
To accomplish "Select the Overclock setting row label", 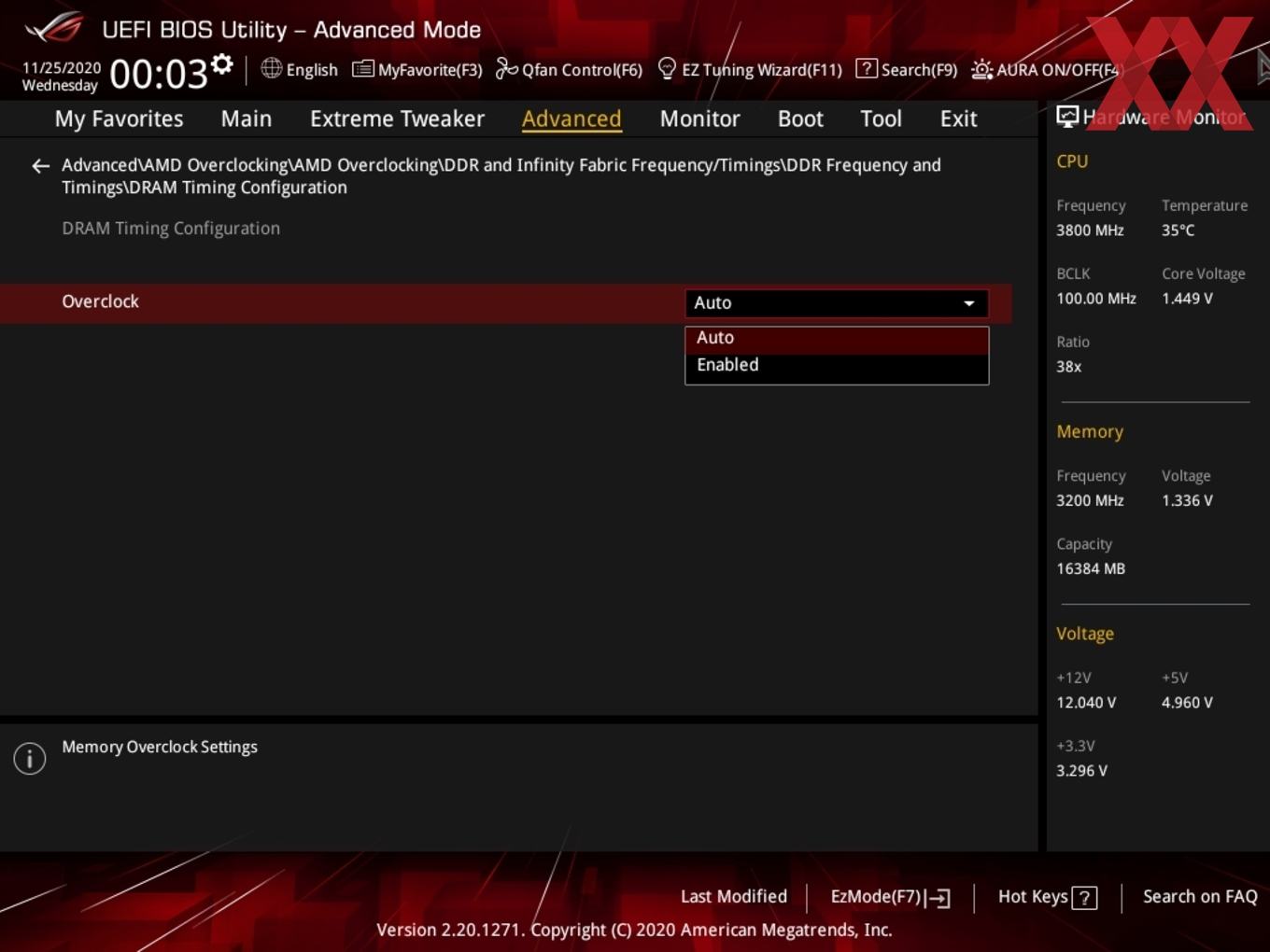I will point(100,301).
